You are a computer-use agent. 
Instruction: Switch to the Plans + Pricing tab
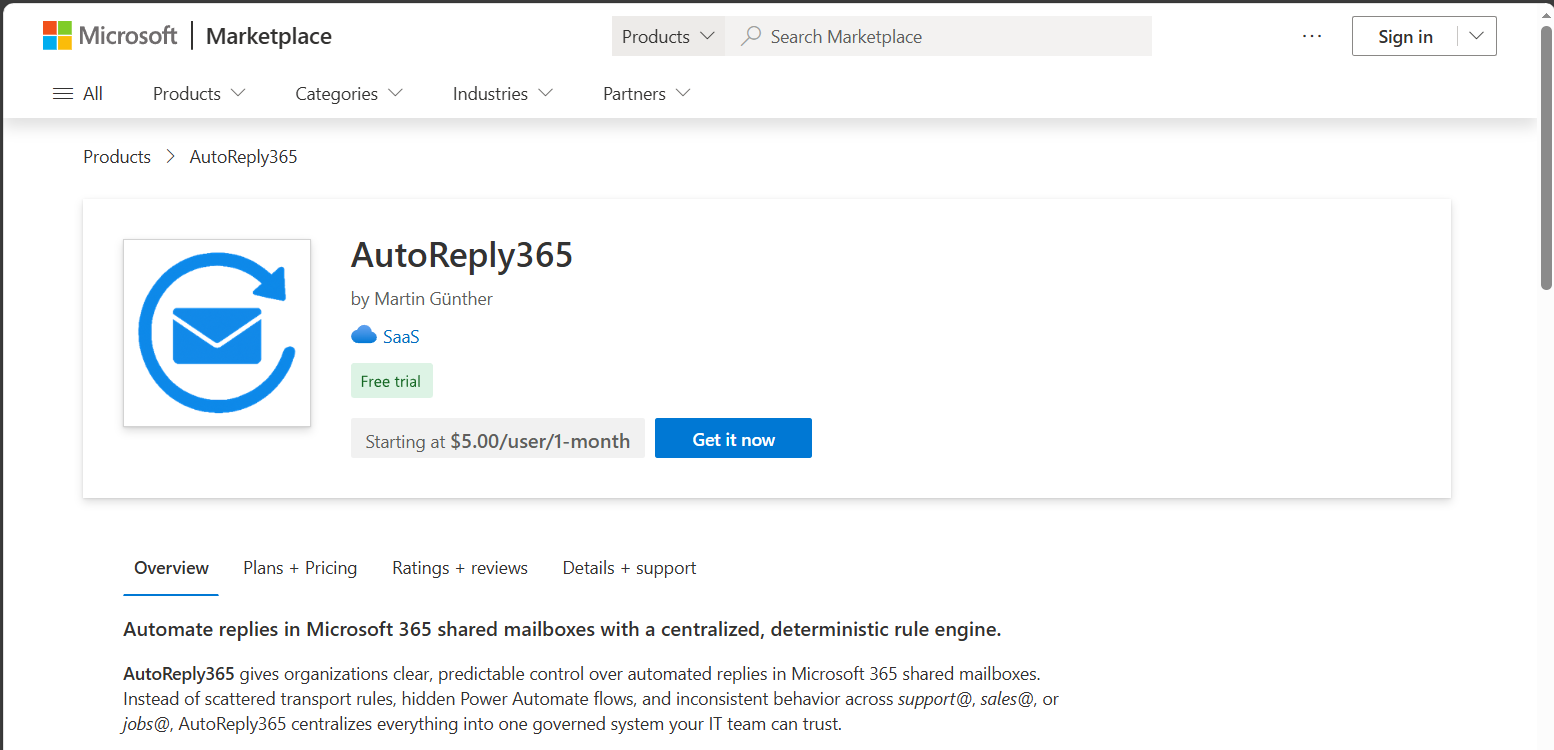[x=300, y=568]
